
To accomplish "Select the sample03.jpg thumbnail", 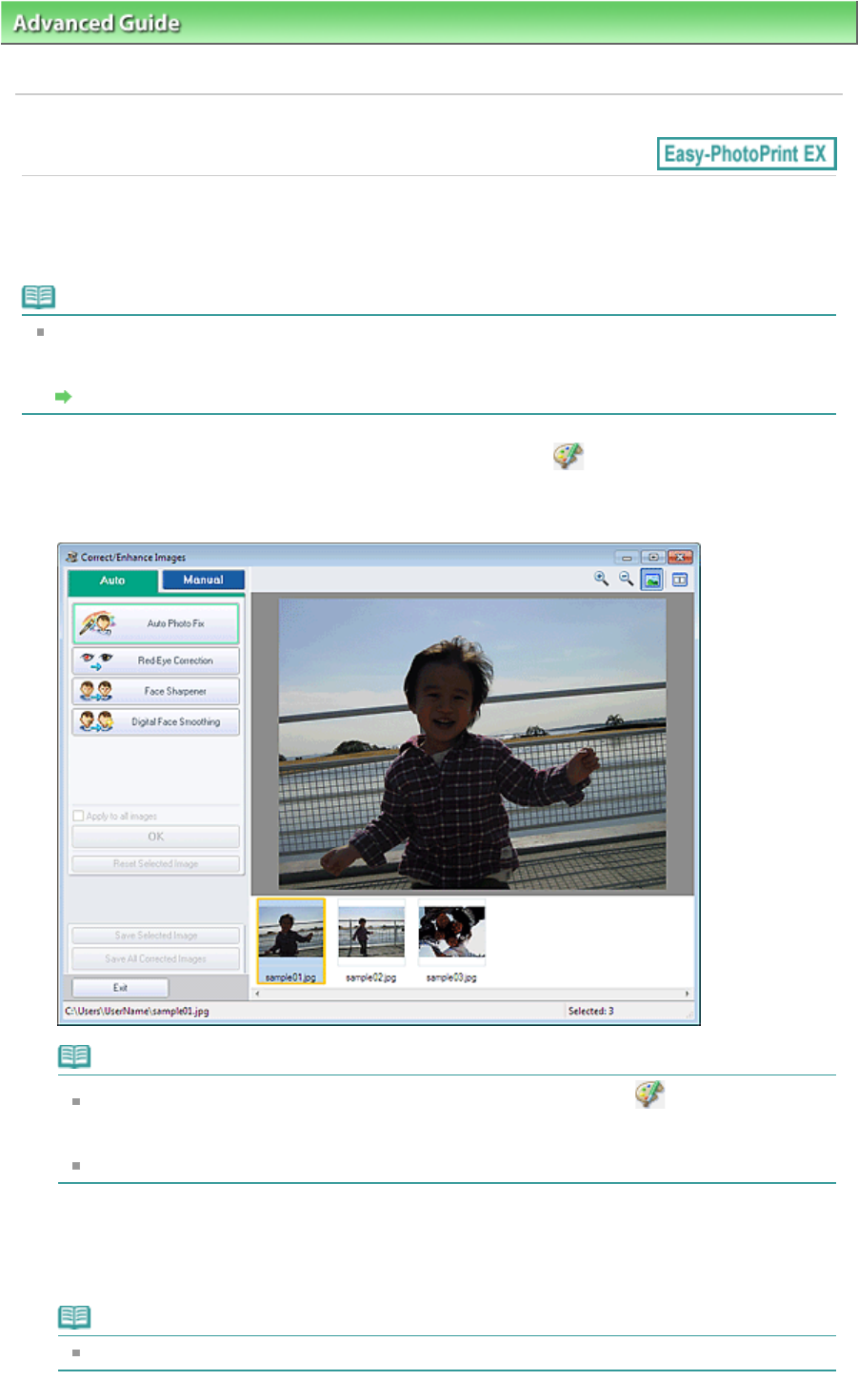I will (x=451, y=940).
